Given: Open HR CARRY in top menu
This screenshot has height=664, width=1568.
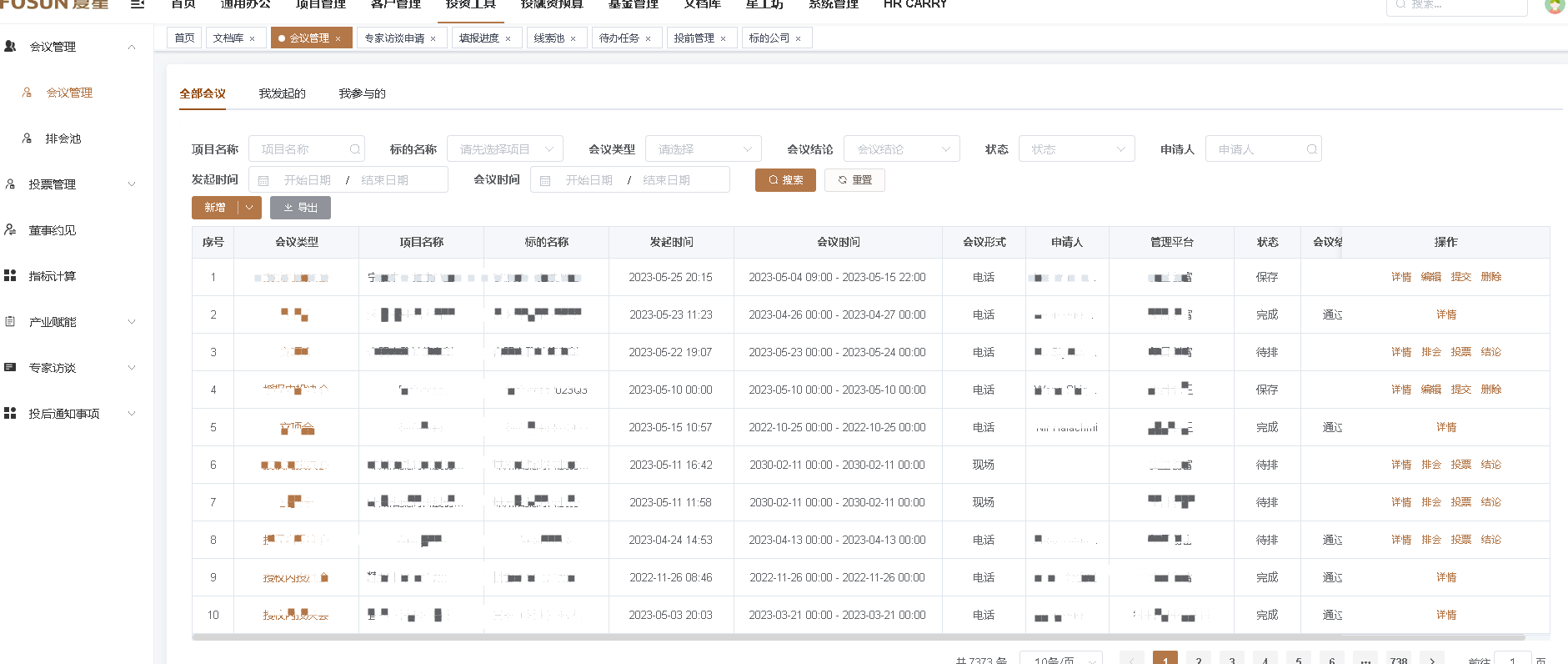Looking at the screenshot, I should click(x=915, y=4).
